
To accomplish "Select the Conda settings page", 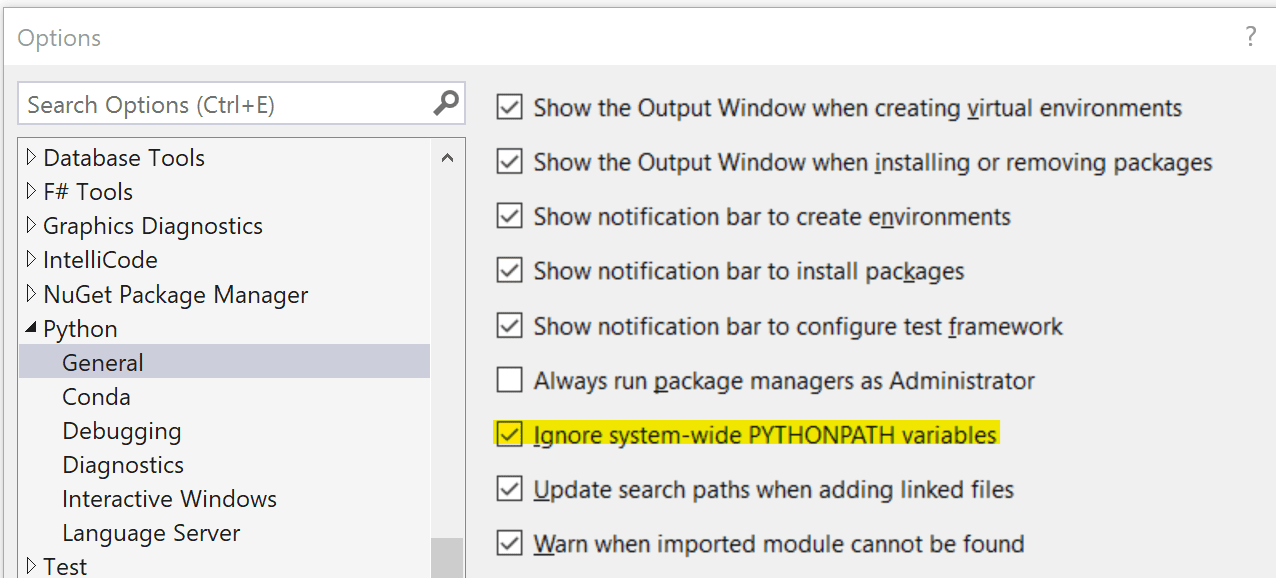I will click(96, 396).
